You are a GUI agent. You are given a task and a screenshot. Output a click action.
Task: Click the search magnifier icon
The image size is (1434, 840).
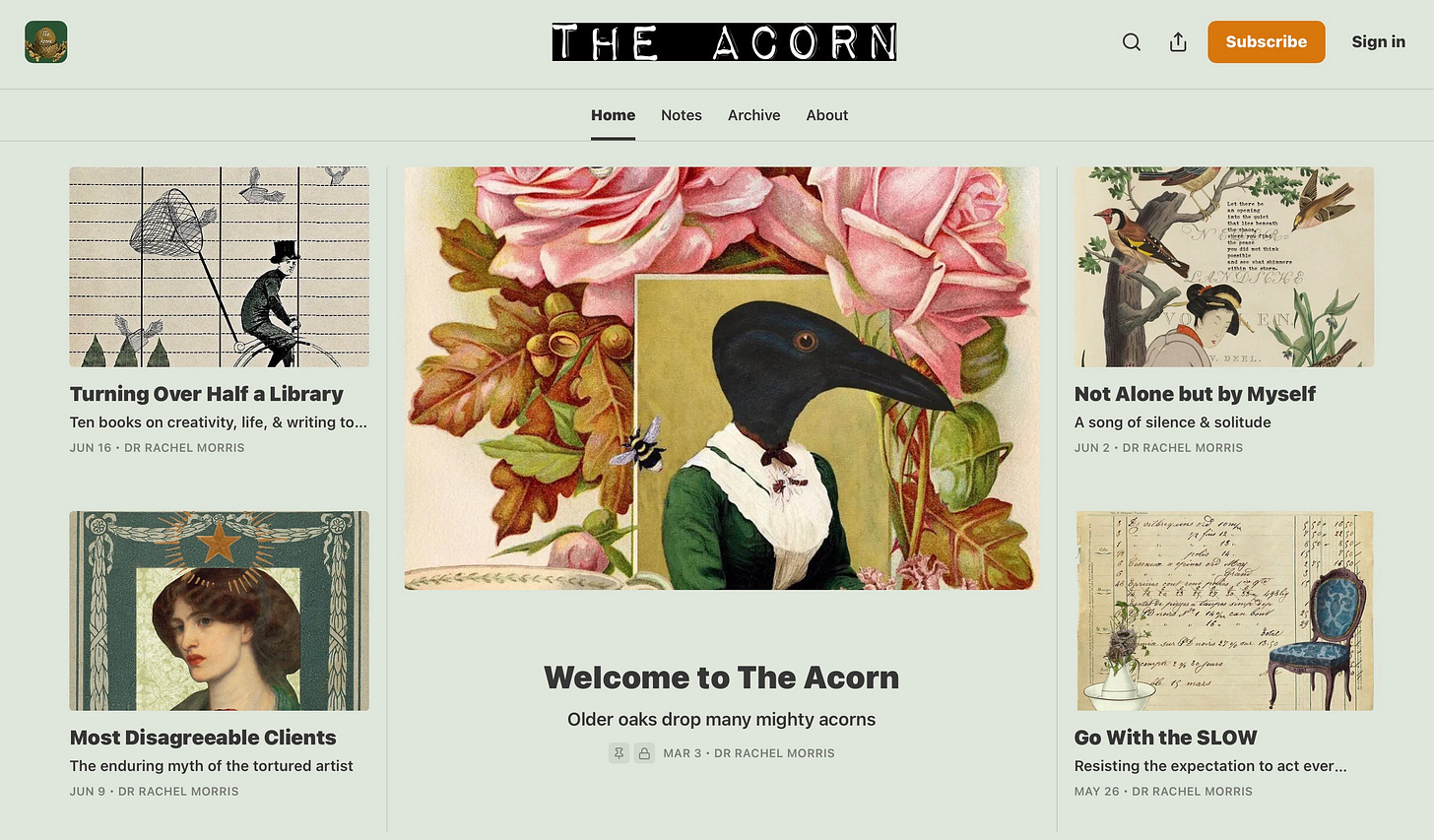1132,41
